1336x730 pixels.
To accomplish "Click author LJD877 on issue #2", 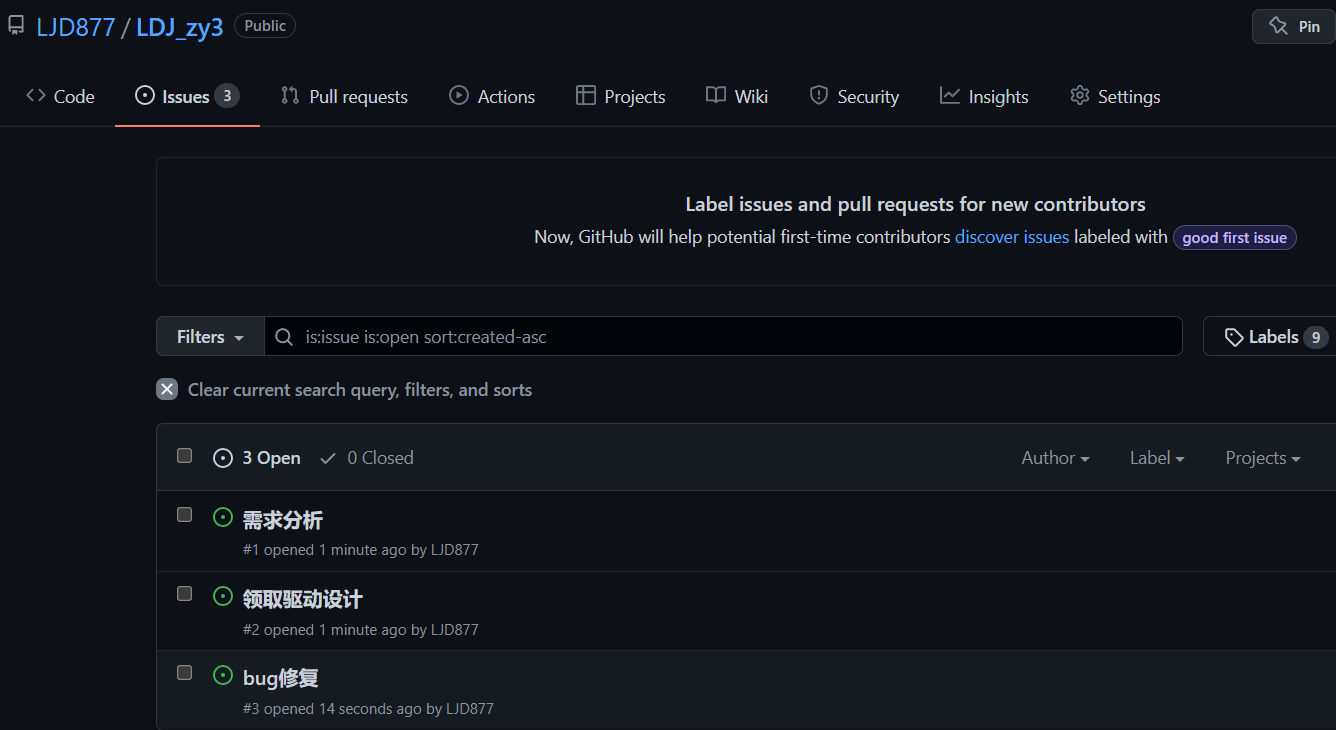I will click(x=455, y=630).
